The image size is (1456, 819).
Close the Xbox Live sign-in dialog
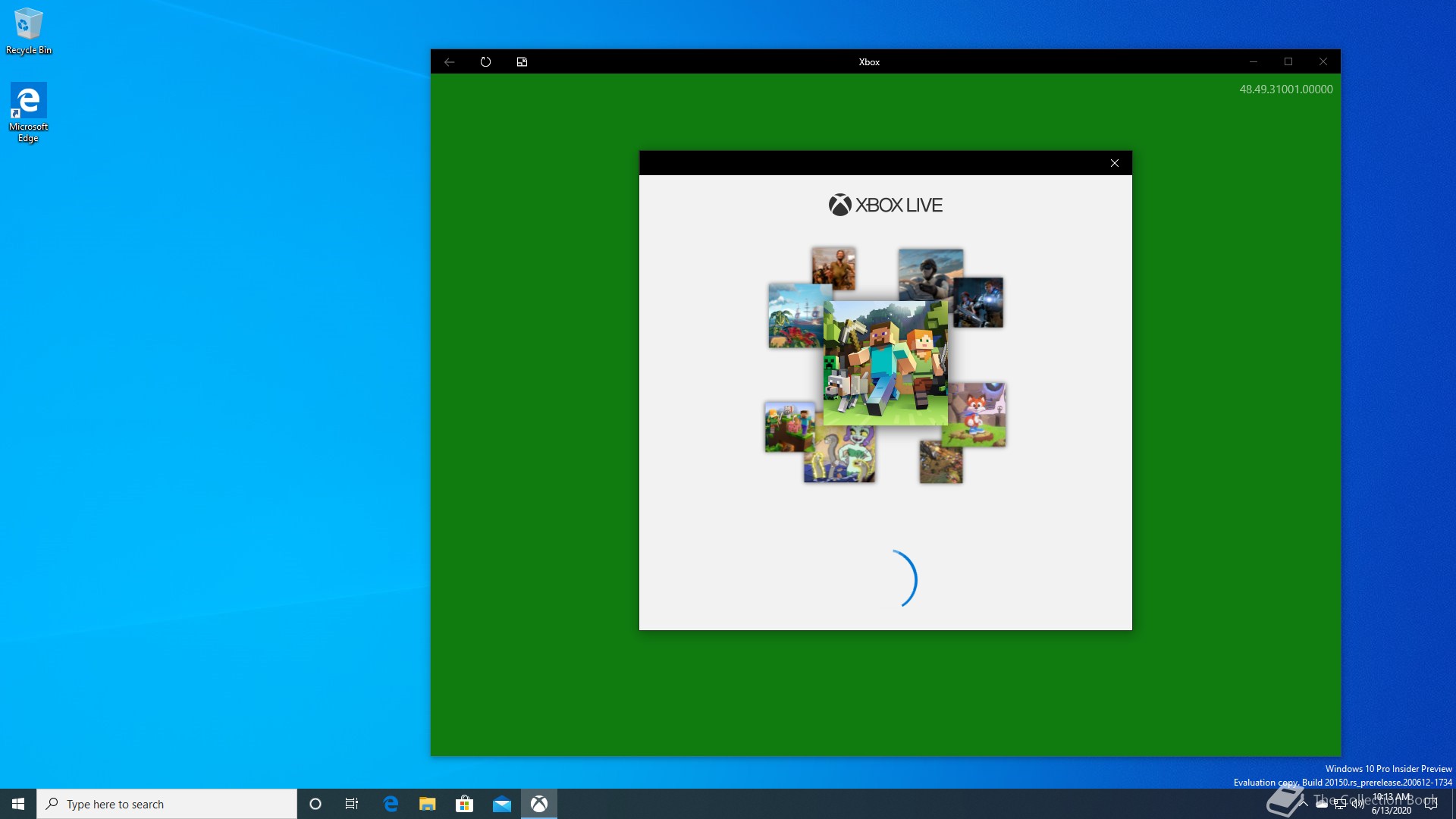point(1115,163)
